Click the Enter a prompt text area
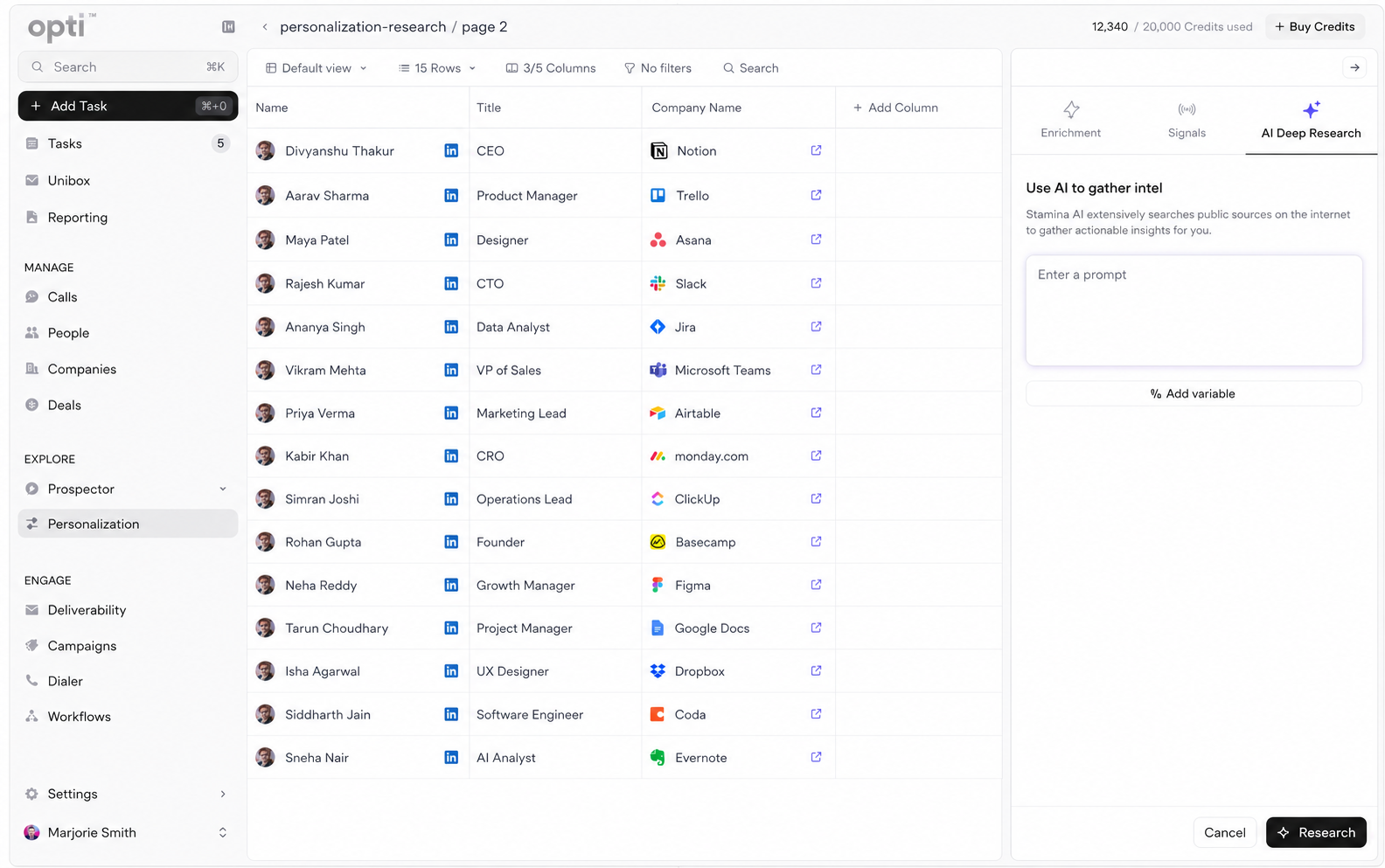The image size is (1385, 868). pyautogui.click(x=1194, y=310)
